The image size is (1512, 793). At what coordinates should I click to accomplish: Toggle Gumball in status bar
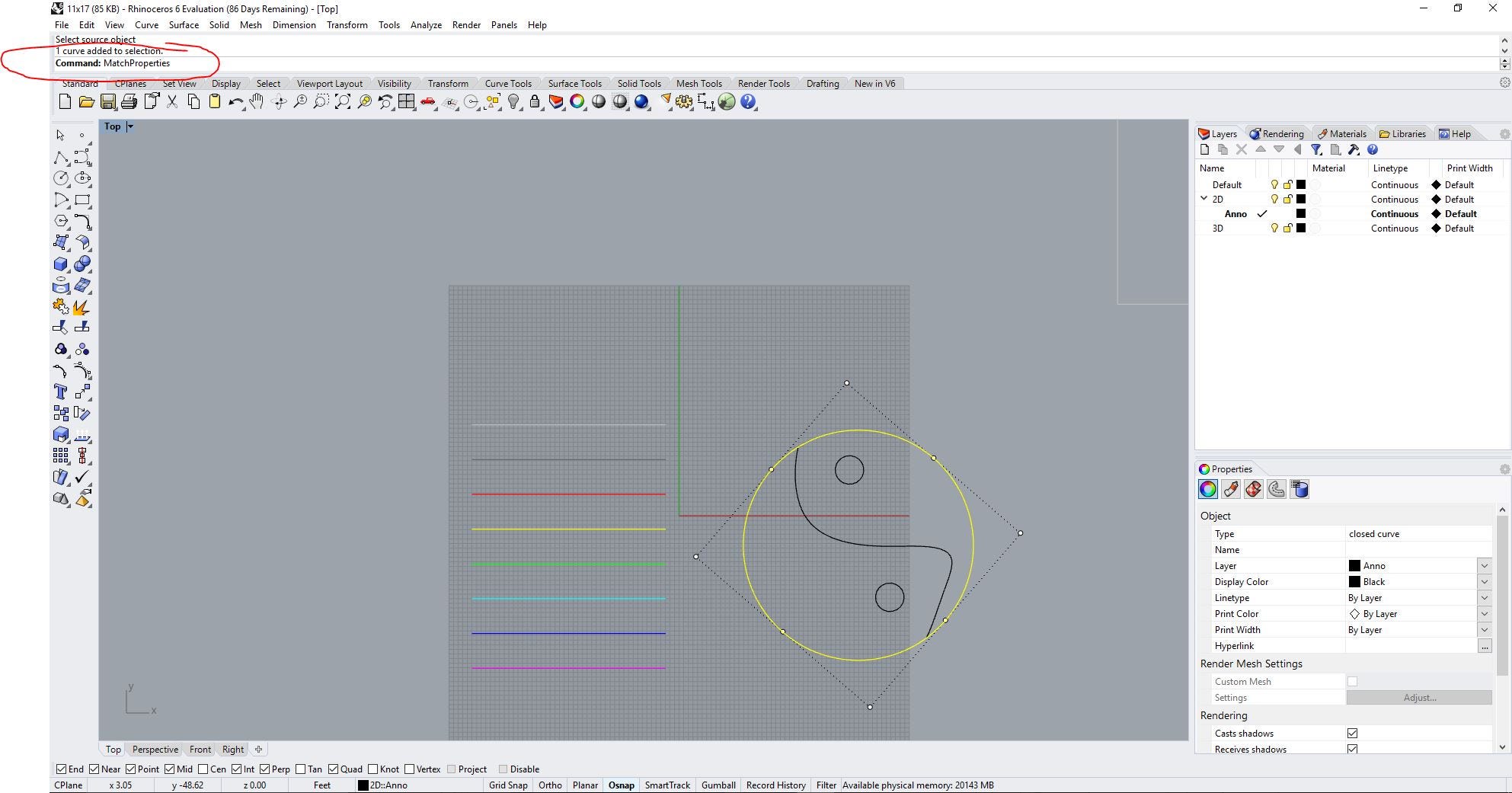(x=718, y=785)
